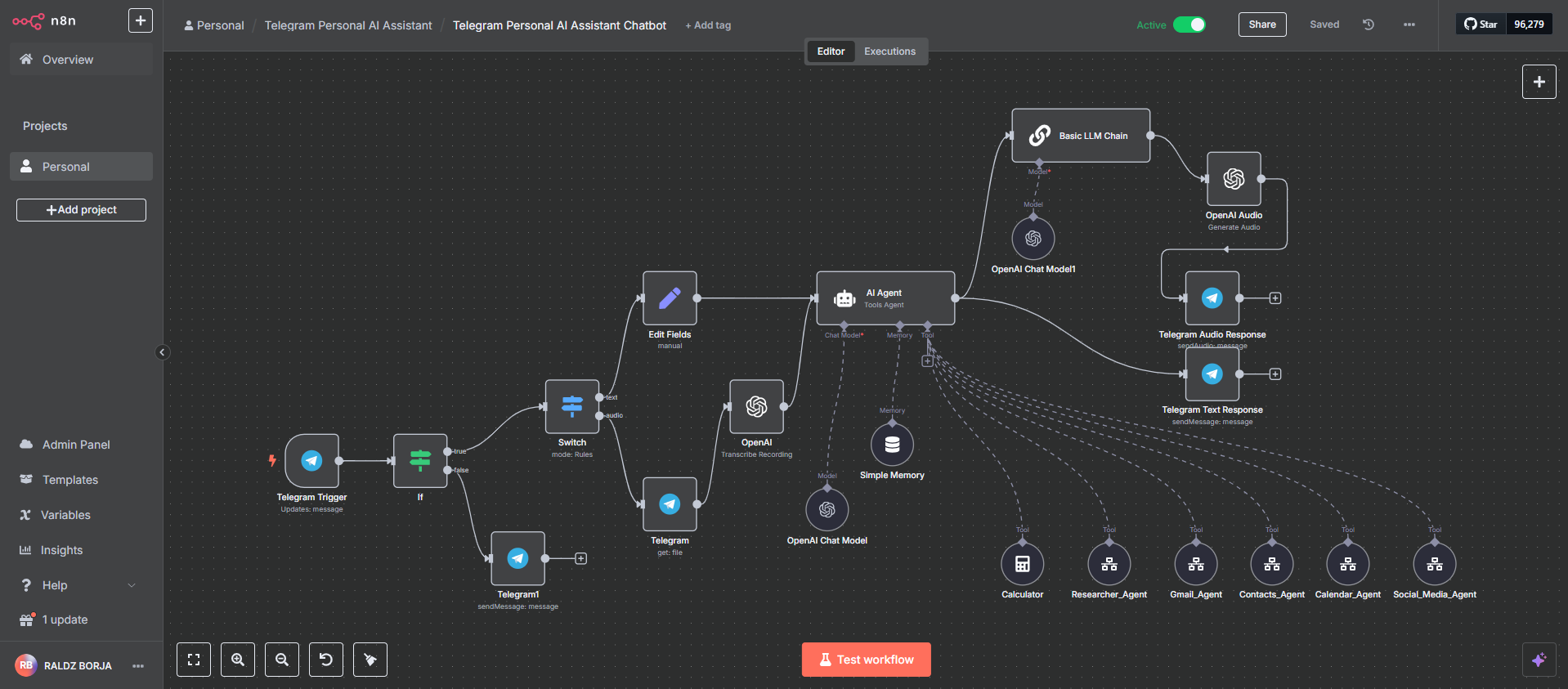Collapse the left sidebar
The image size is (1568, 689).
tap(162, 352)
